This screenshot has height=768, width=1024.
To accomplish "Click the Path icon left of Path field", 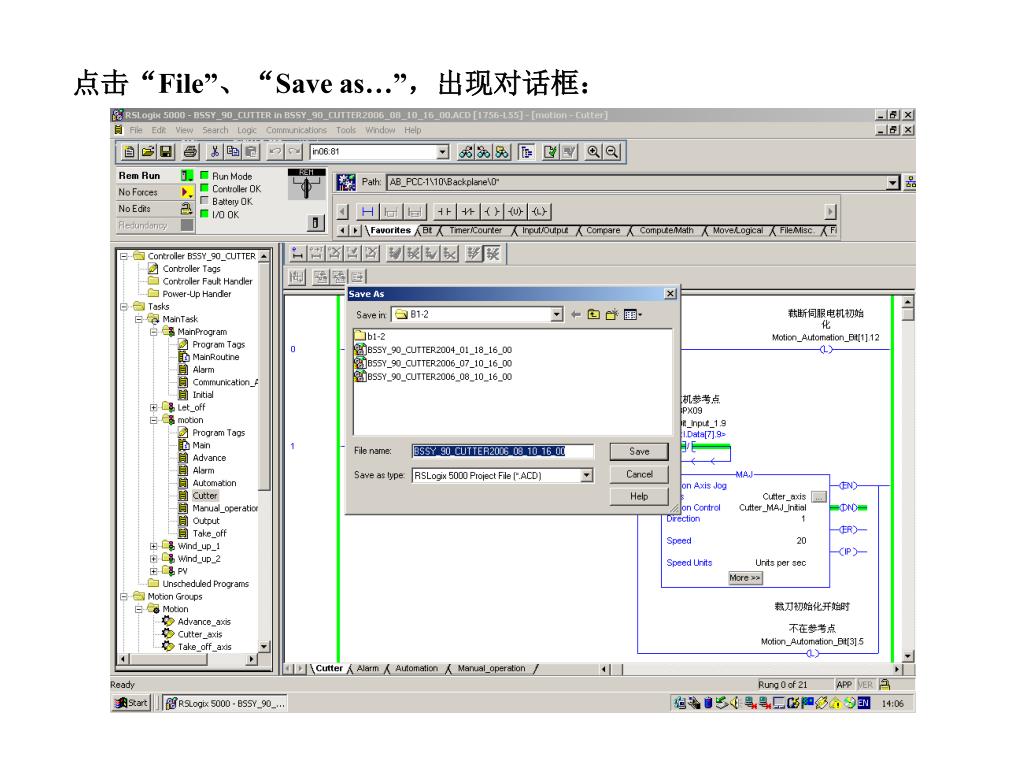I will [x=345, y=182].
